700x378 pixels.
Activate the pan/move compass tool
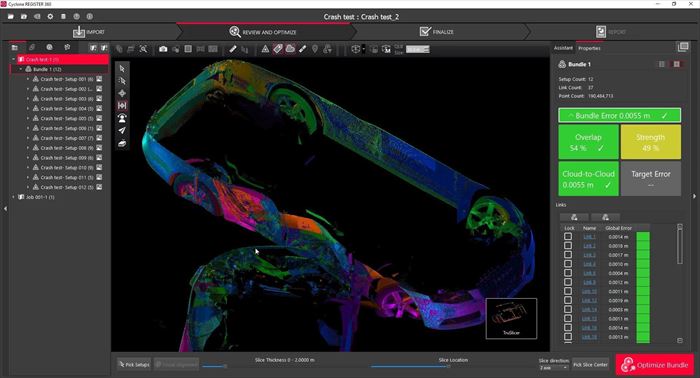122,93
